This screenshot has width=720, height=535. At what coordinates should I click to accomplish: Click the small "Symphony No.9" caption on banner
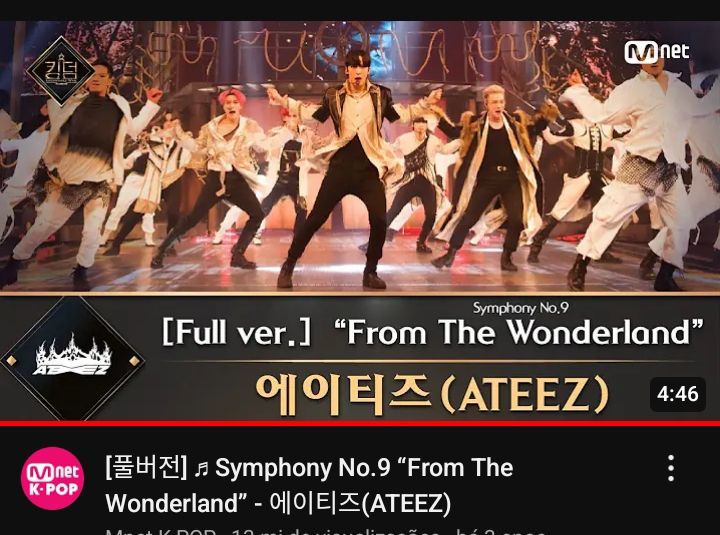(x=521, y=308)
